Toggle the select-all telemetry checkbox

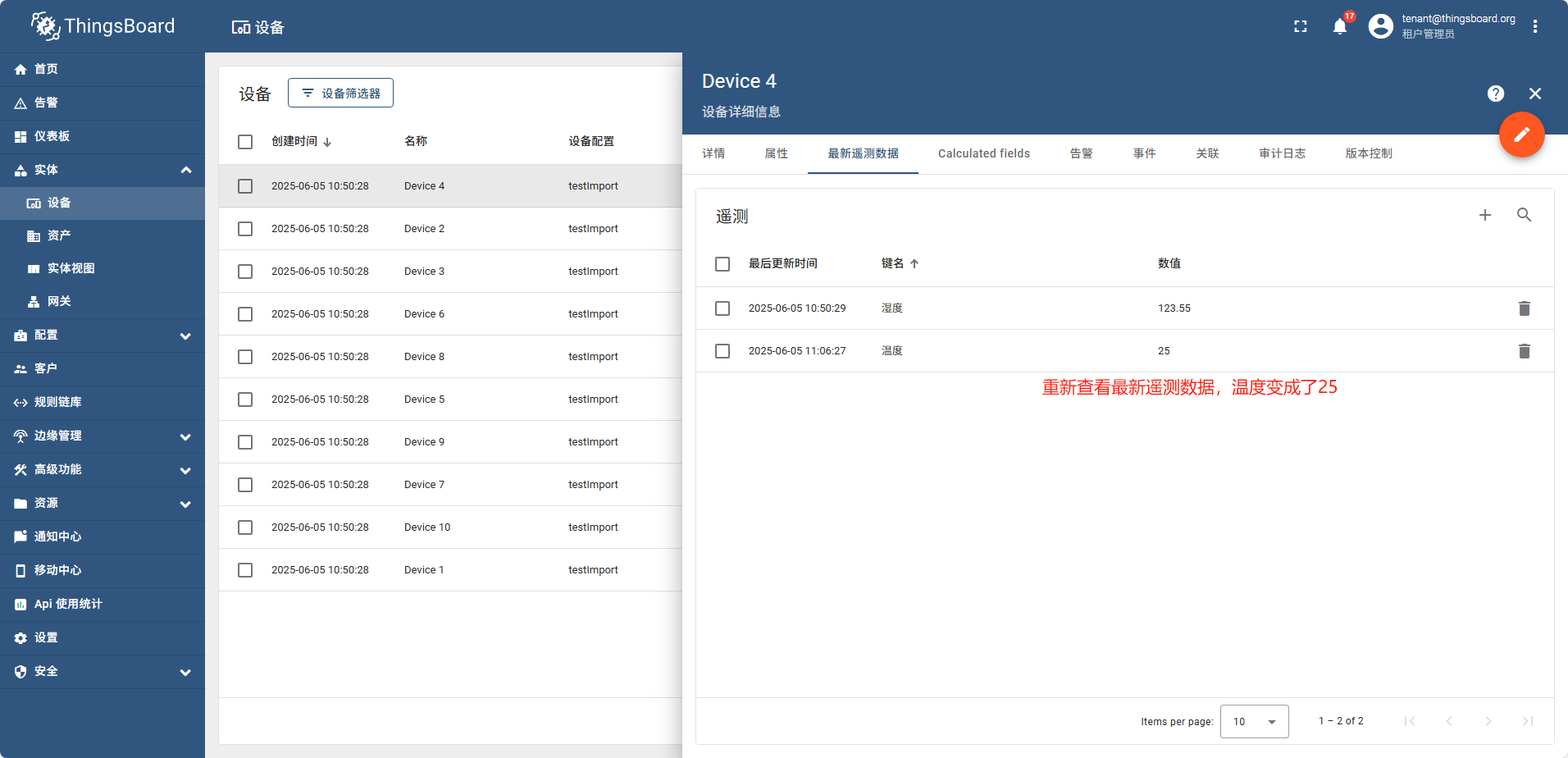click(x=722, y=264)
